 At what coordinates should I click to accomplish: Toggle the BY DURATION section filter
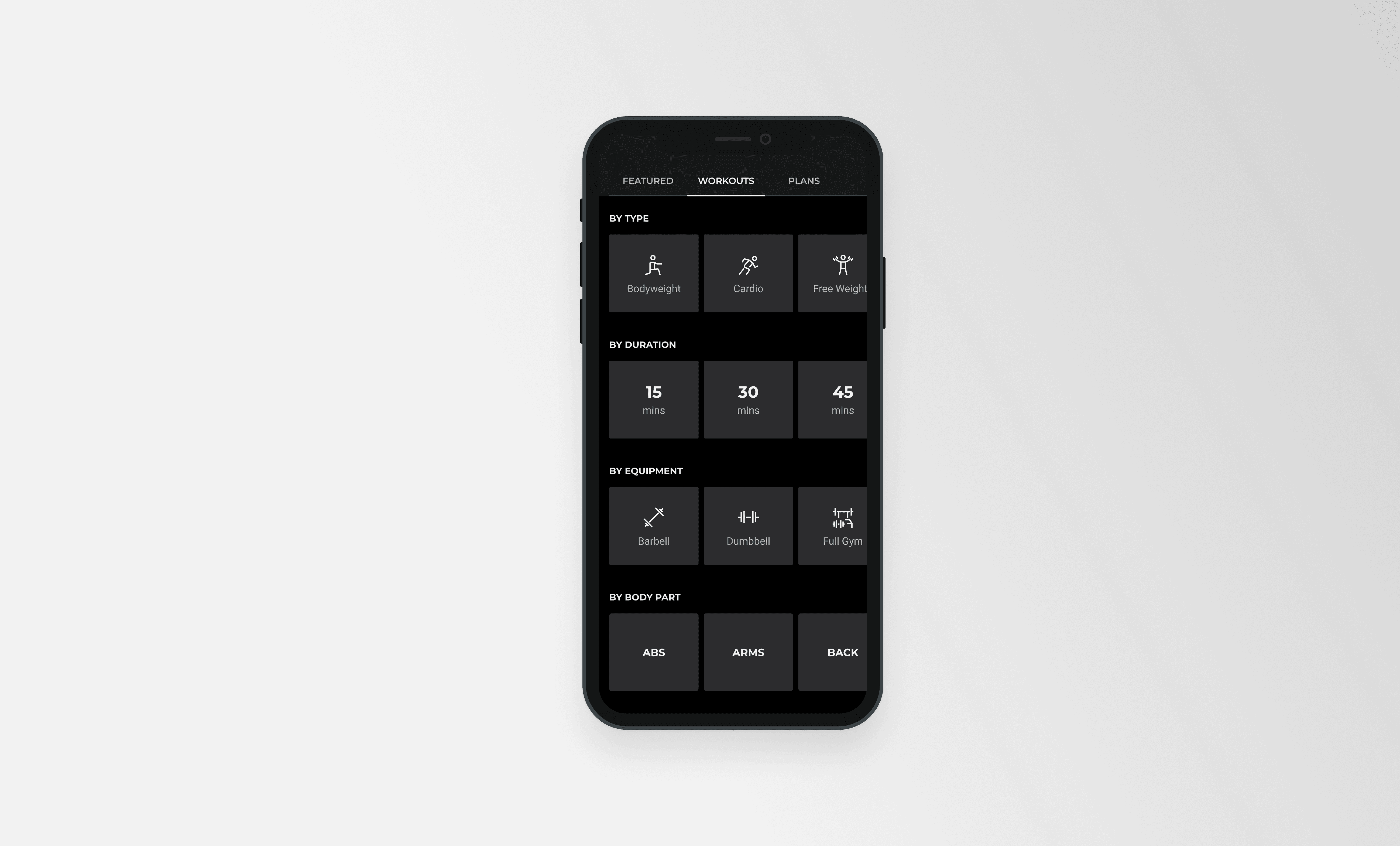point(641,344)
